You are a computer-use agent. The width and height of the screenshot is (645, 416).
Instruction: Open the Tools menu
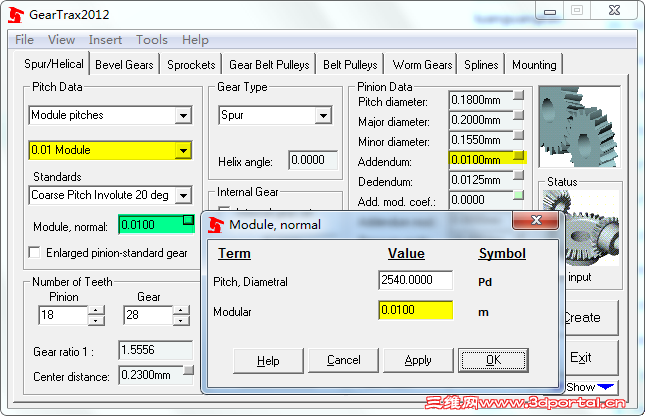pyautogui.click(x=152, y=40)
